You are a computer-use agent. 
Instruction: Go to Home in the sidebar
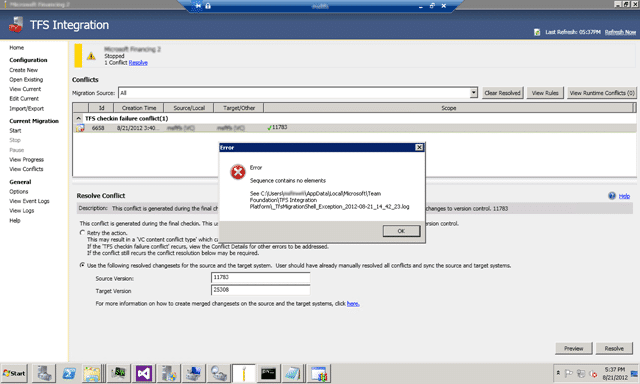[x=17, y=48]
